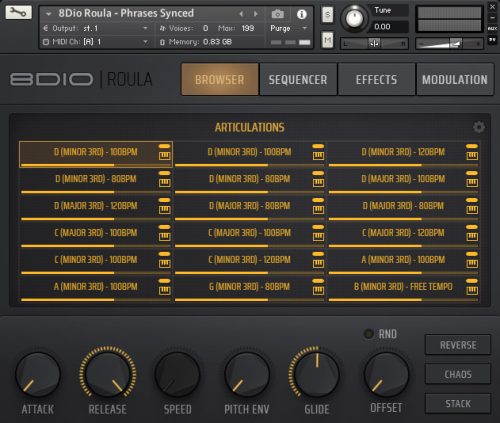Toggle pill switch on B (MINOR 3RD) - FREE TEMPO
The image size is (500, 423).
pyautogui.click(x=472, y=281)
